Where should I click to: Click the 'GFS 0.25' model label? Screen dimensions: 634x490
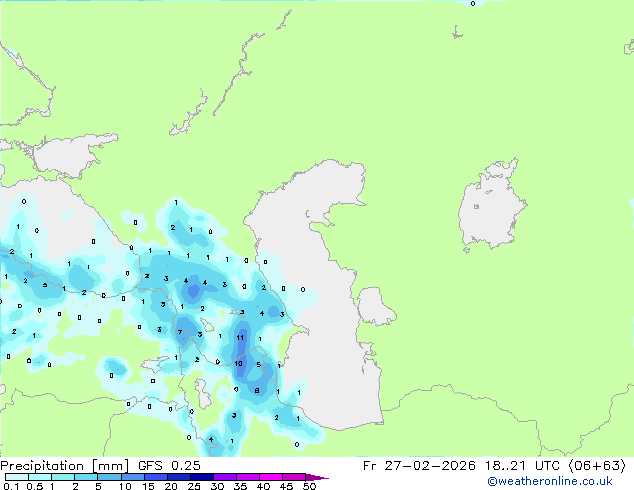[x=169, y=466]
